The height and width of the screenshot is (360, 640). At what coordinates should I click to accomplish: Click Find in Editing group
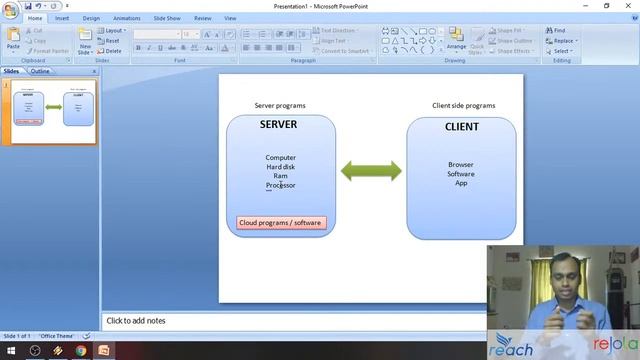coord(556,31)
